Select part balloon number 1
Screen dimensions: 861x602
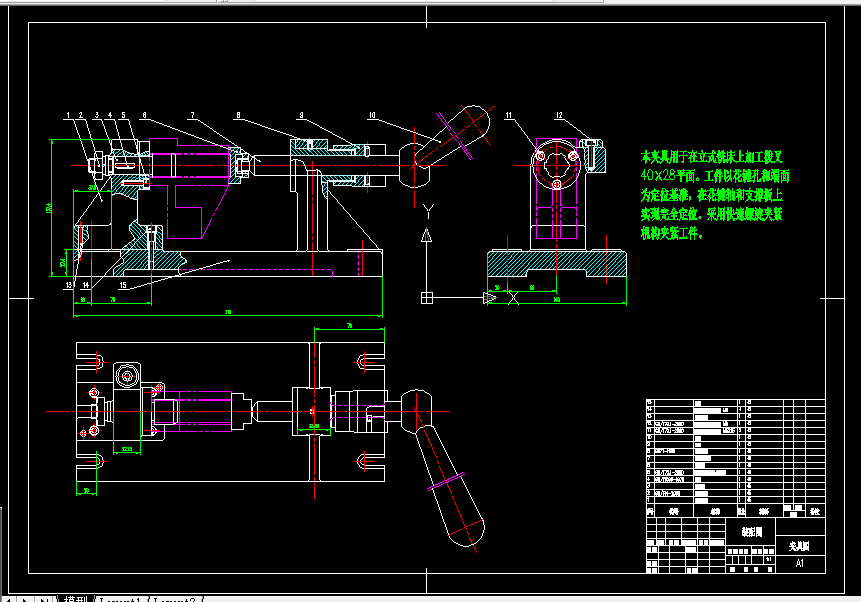68,115
